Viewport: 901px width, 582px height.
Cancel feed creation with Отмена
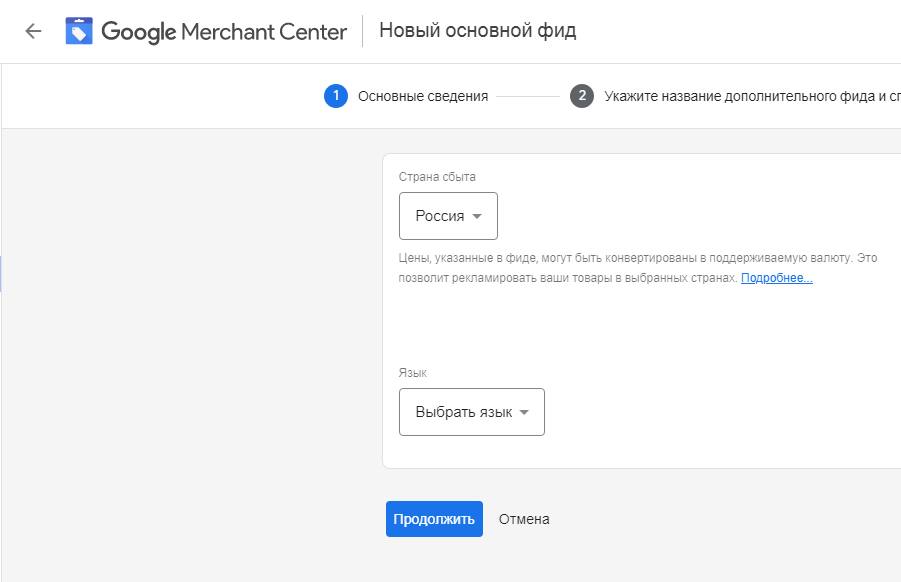pos(524,519)
